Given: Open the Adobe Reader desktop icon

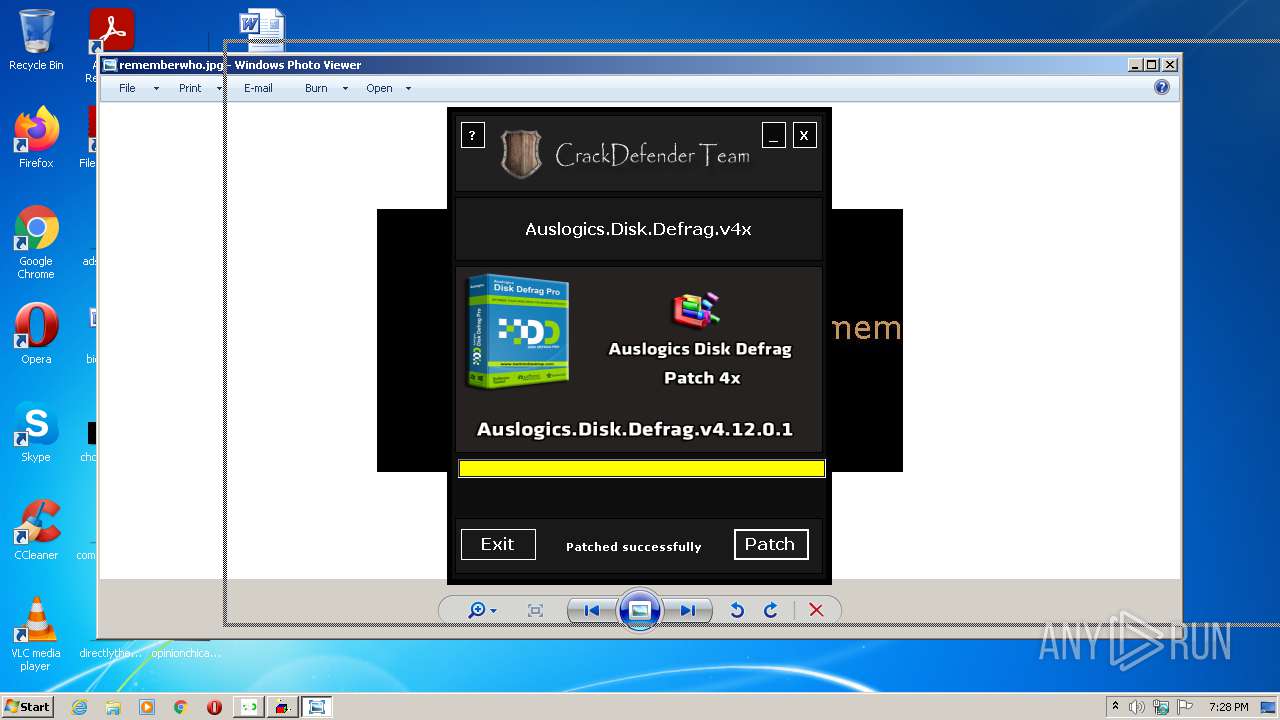Looking at the screenshot, I should (111, 30).
